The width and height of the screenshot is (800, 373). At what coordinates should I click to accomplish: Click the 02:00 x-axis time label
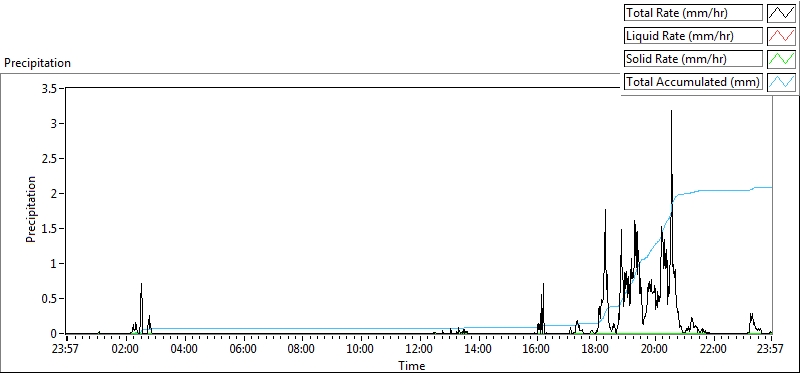click(x=125, y=349)
